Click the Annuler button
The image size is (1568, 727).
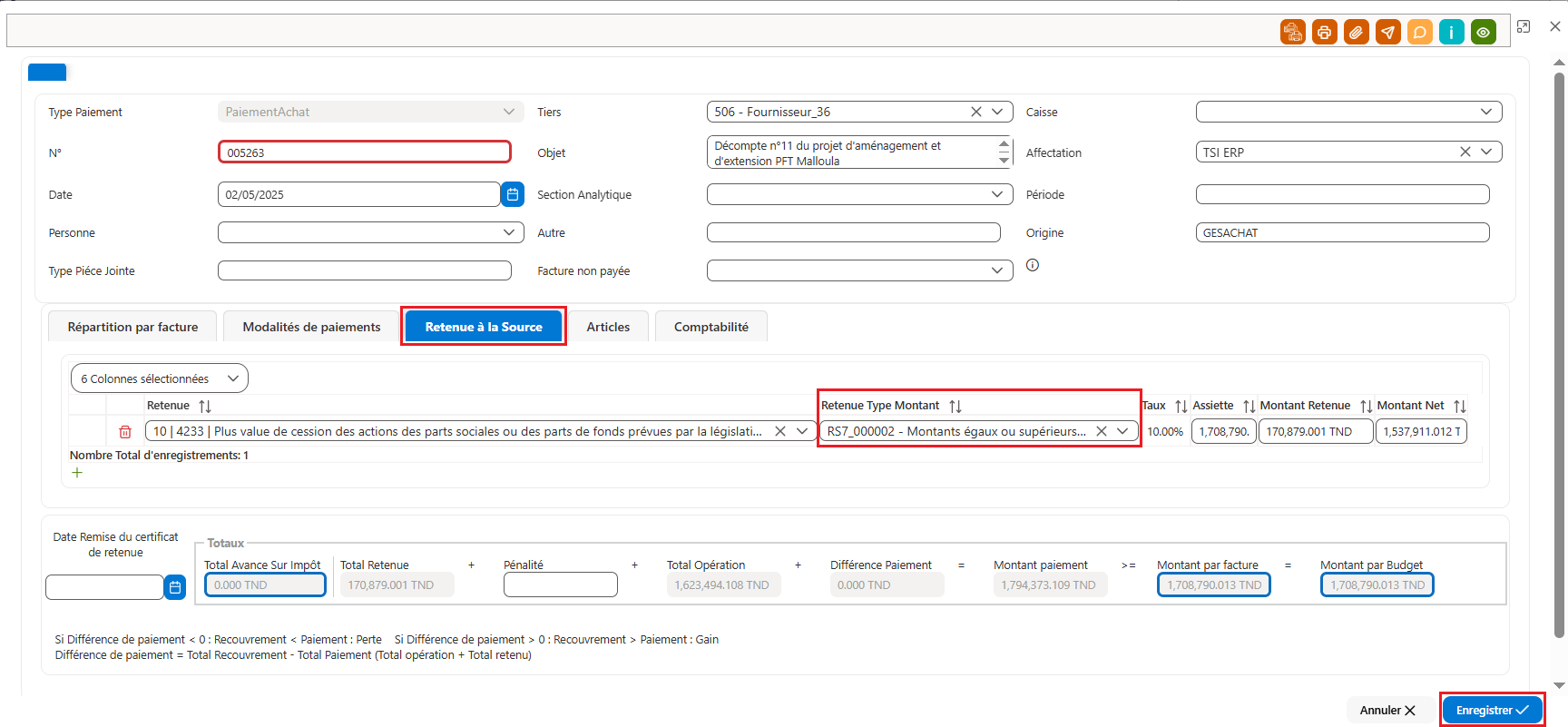(1387, 710)
